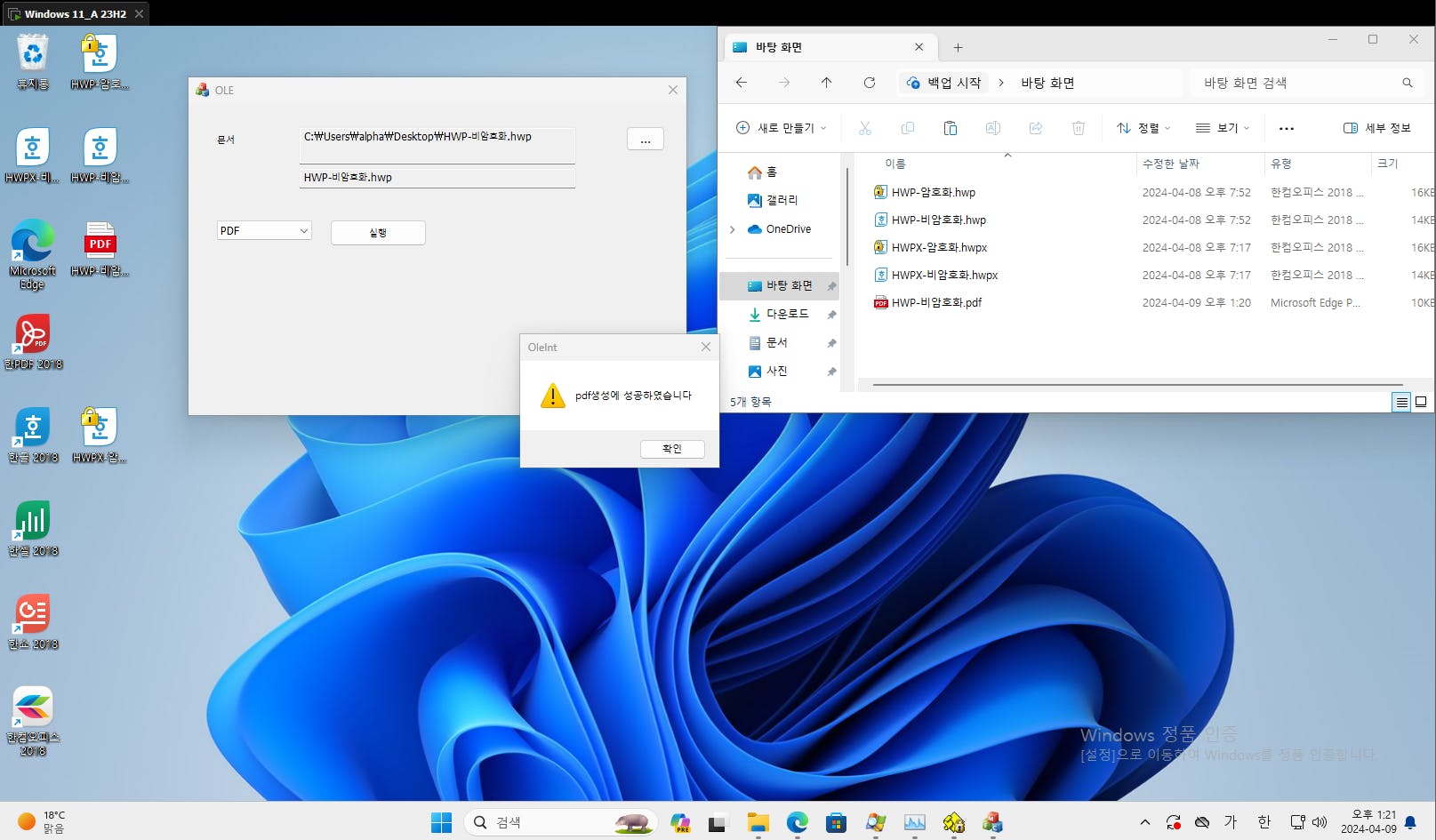Open the PDF format dropdown in OLE window
This screenshot has width=1436, height=840.
coord(264,230)
